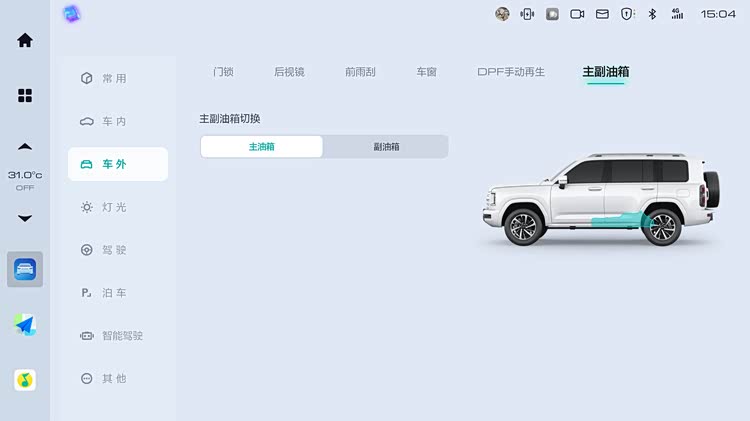
Task: Switch to 副油箱 auxiliary fuel tank
Action: pos(386,147)
